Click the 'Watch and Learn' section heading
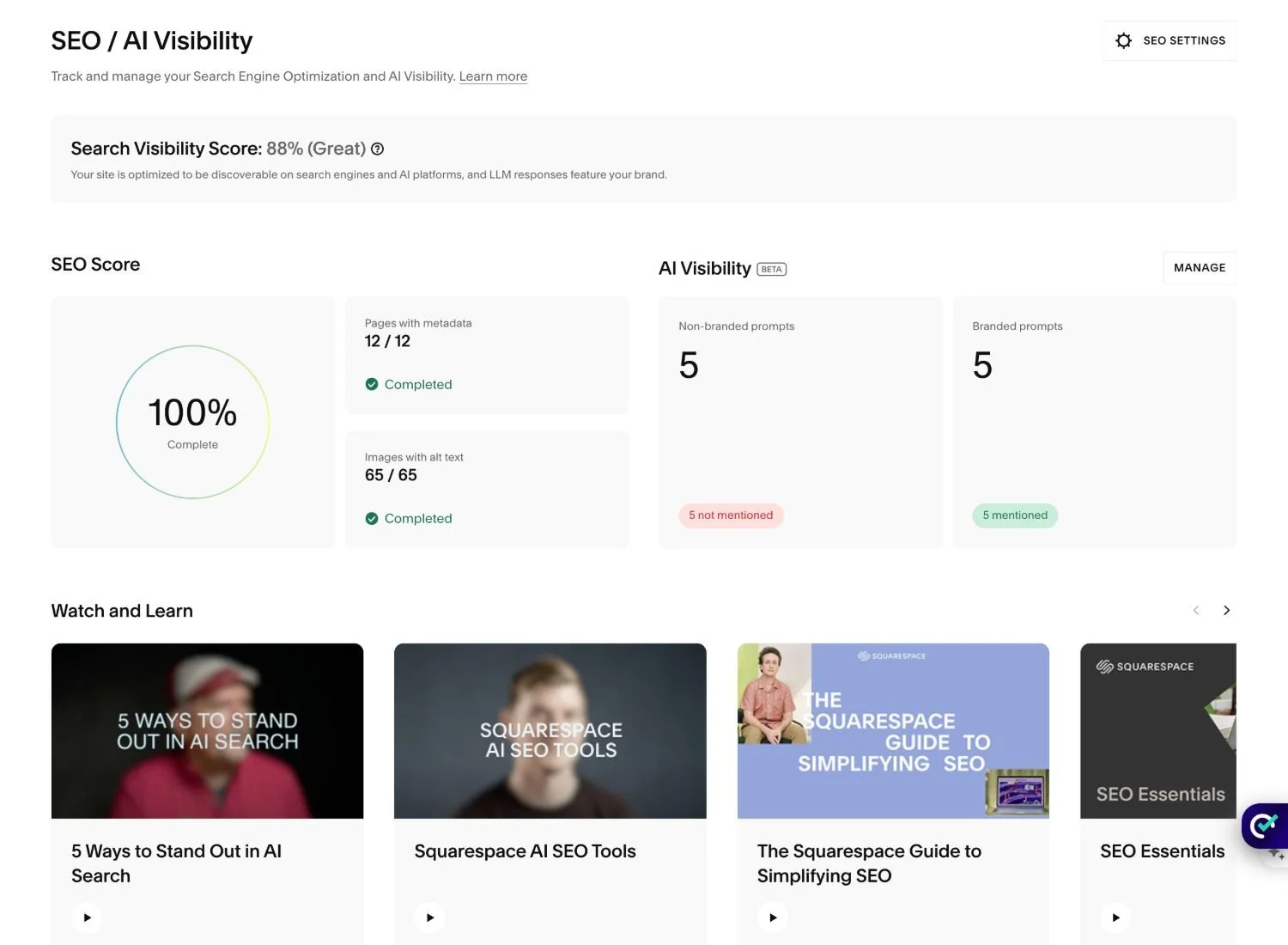The width and height of the screenshot is (1288, 945). pyautogui.click(x=122, y=611)
